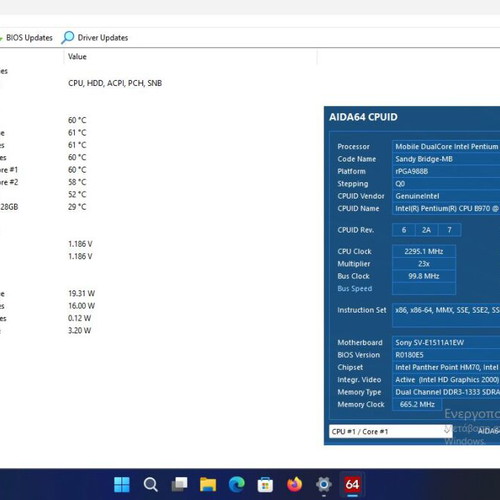Viewport: 500px width, 500px height.
Task: Click Stepping field 'Q0'
Action: pos(446,184)
